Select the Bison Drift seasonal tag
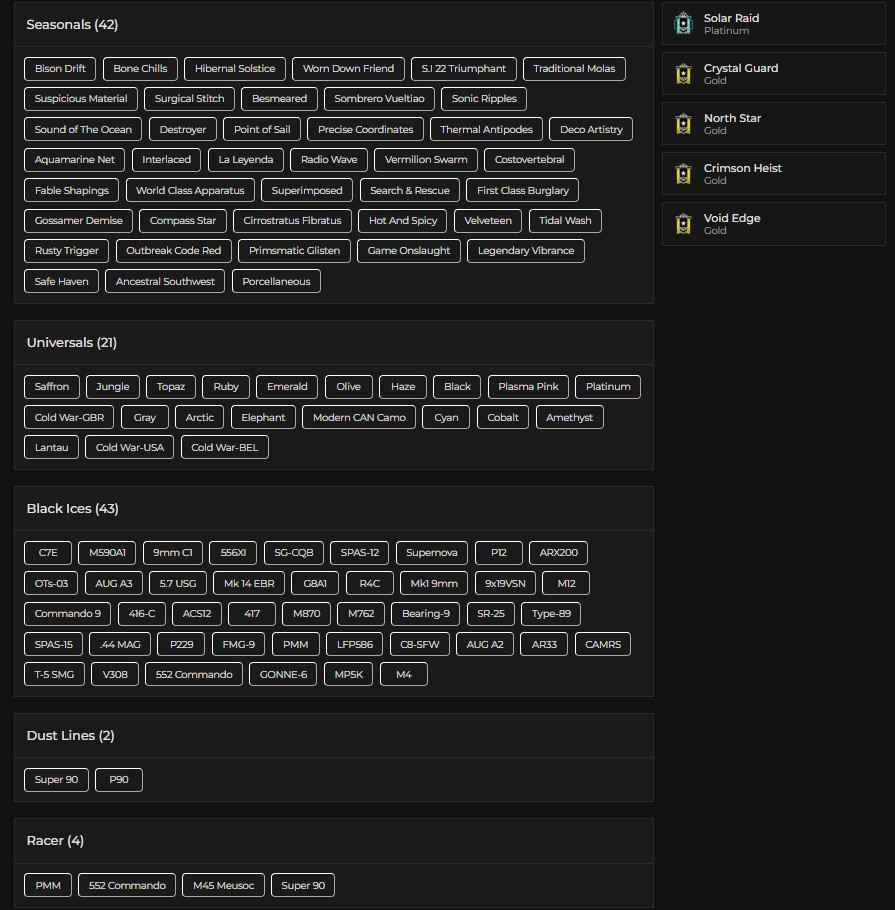 point(60,69)
